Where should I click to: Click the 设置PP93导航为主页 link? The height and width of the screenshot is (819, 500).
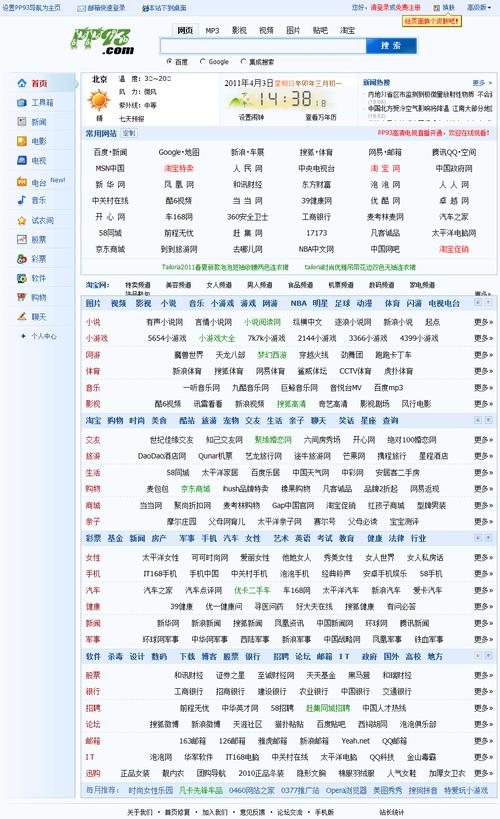tap(31, 8)
